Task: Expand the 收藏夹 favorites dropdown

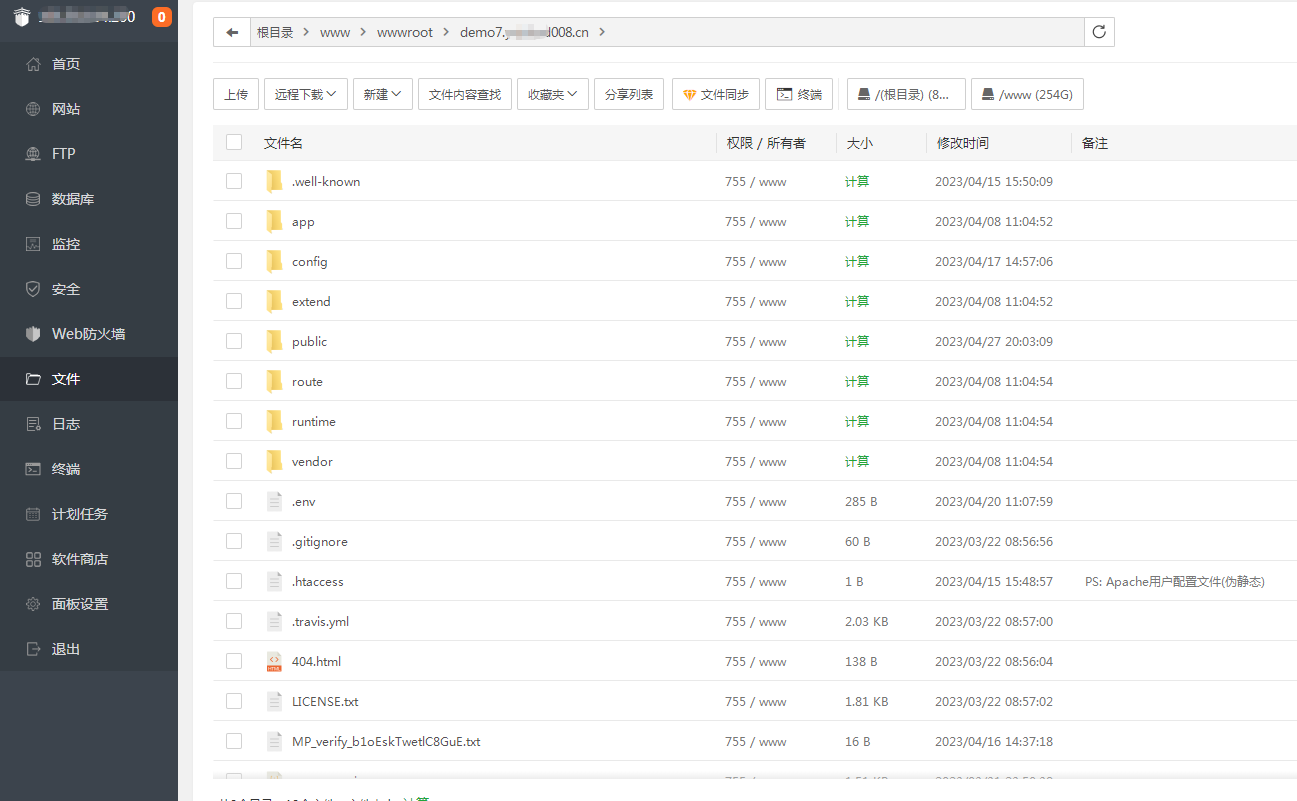Action: point(552,93)
